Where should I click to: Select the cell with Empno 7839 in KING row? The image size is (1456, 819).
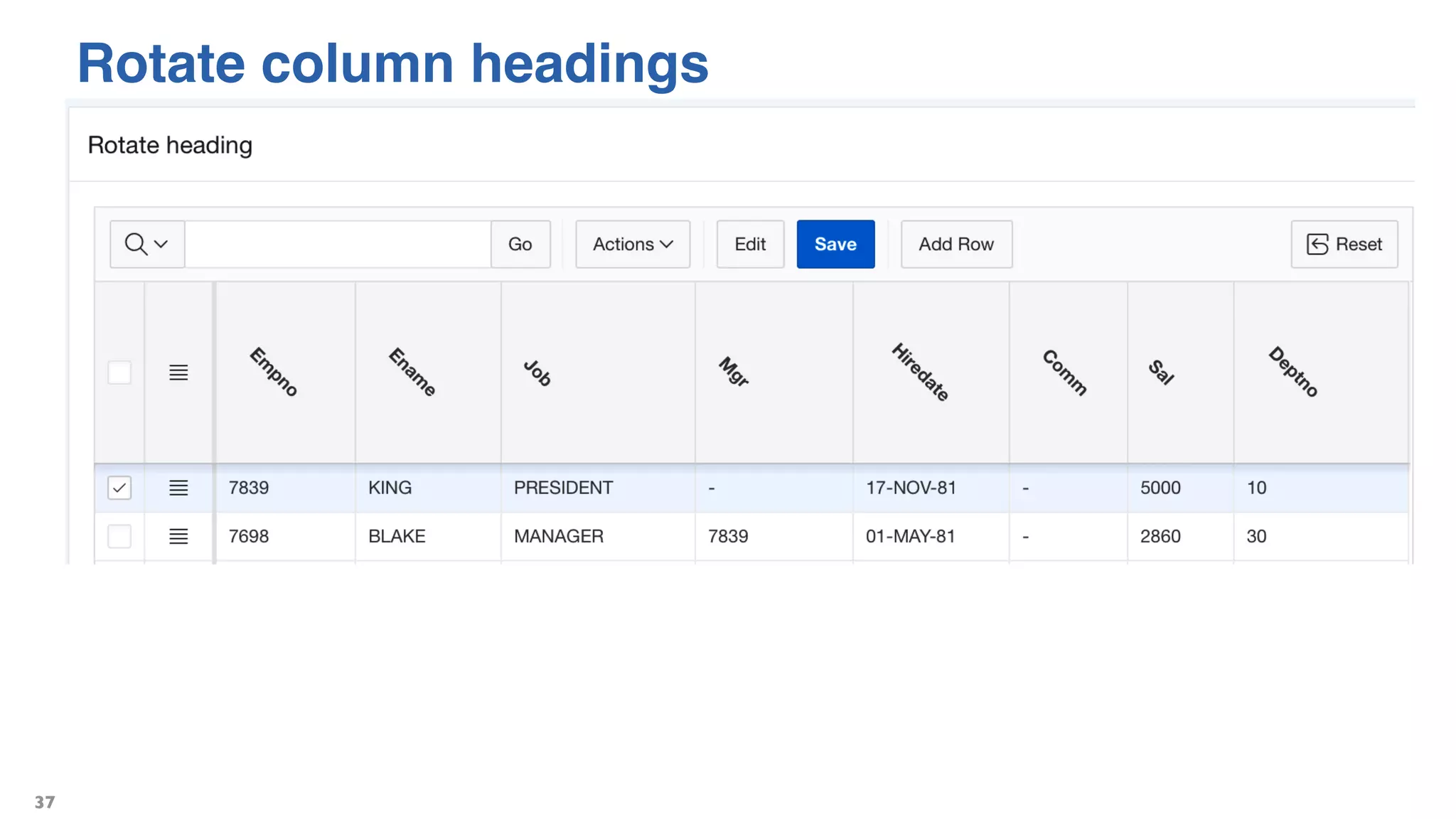pos(285,488)
